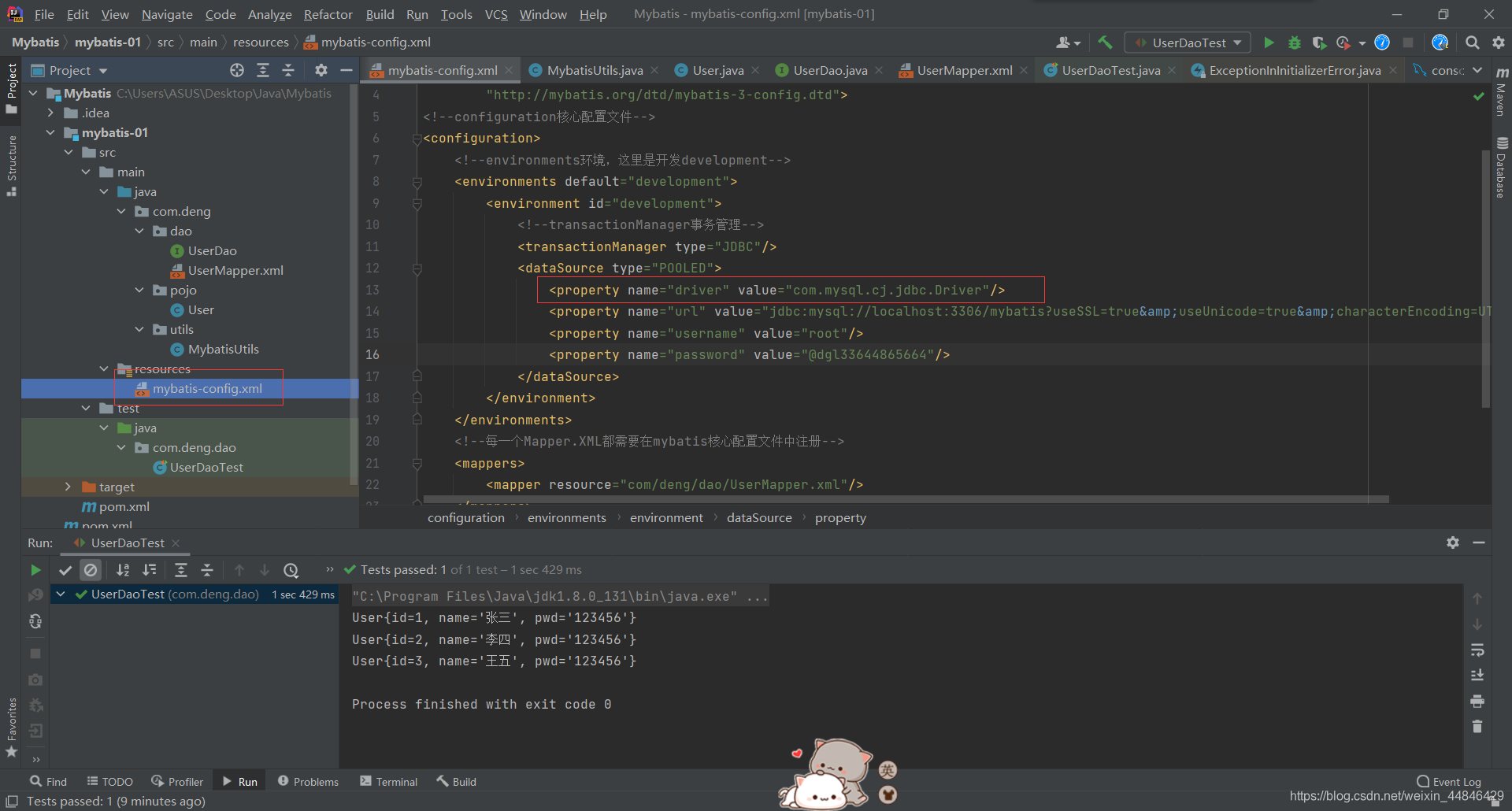Click the inspection checkmark in editor corner
Viewport: 1512px width, 811px height.
[1479, 96]
